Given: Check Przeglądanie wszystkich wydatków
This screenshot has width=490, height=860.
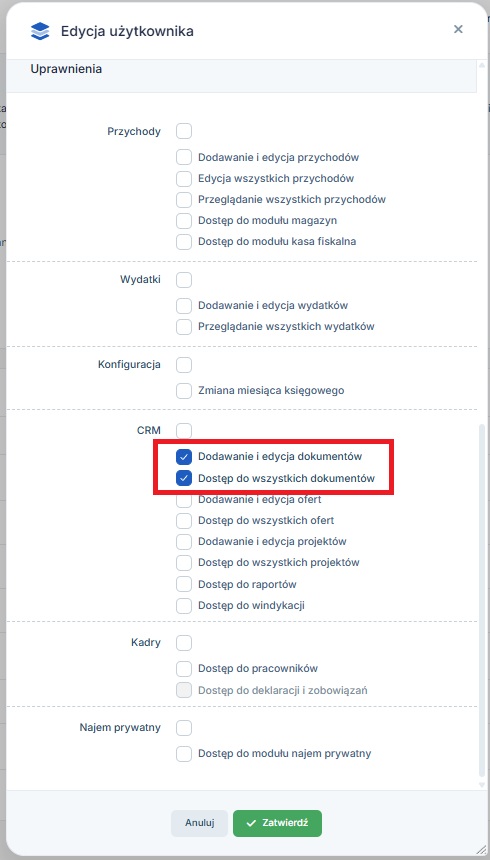Looking at the screenshot, I should click(184, 326).
